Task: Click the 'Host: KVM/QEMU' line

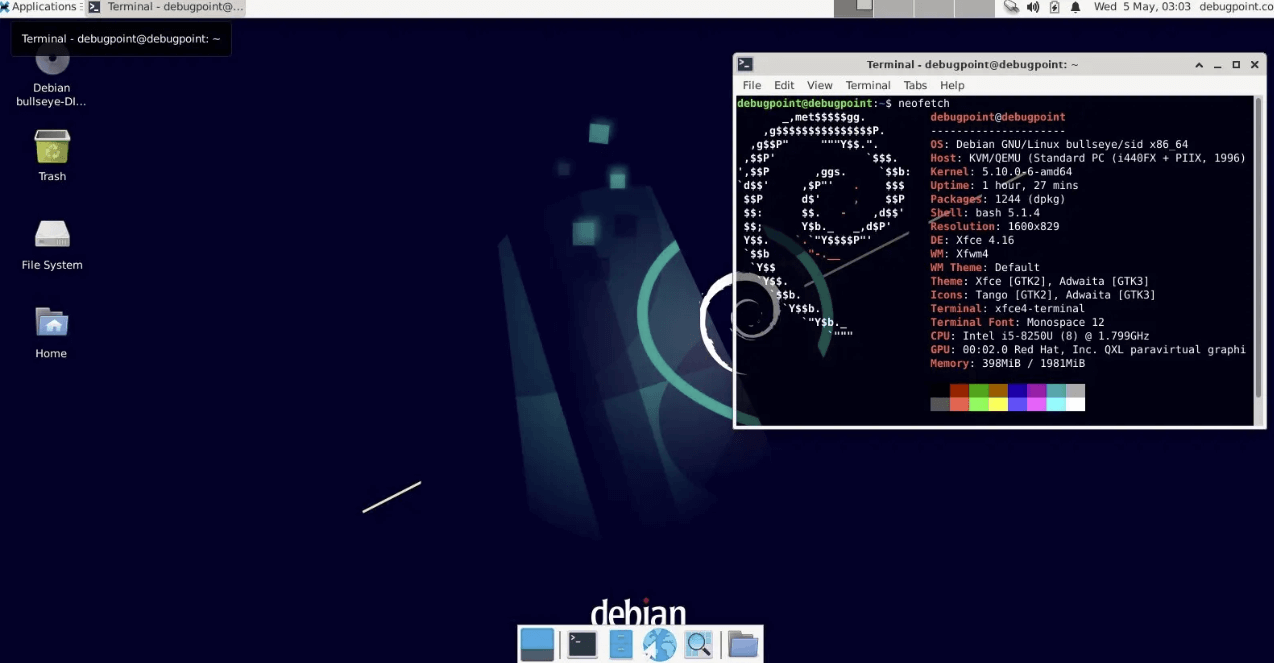Action: point(1087,158)
